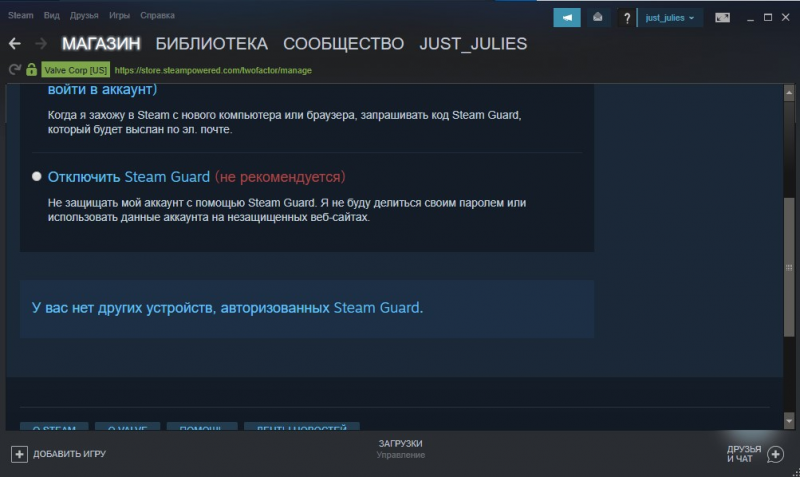Switch to the СООБЩЕСТВО tab

coord(343,44)
